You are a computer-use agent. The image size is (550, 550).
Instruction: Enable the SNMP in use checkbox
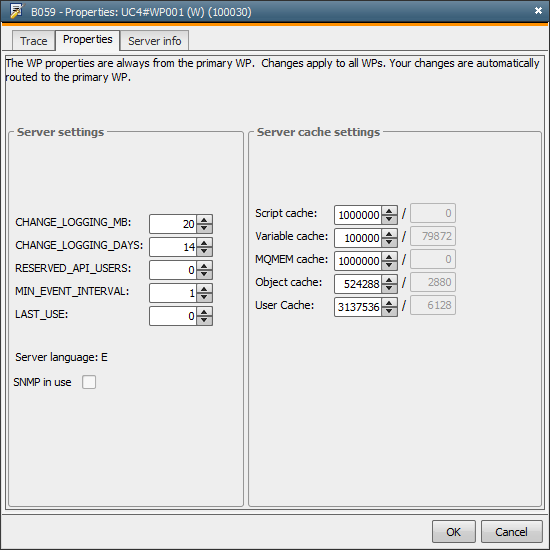coord(89,382)
